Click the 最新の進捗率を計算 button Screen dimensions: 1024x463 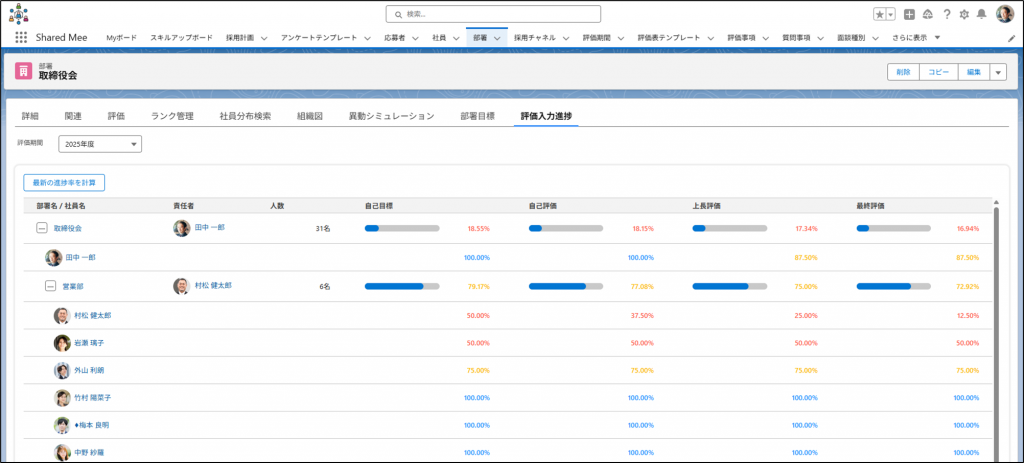[x=64, y=183]
